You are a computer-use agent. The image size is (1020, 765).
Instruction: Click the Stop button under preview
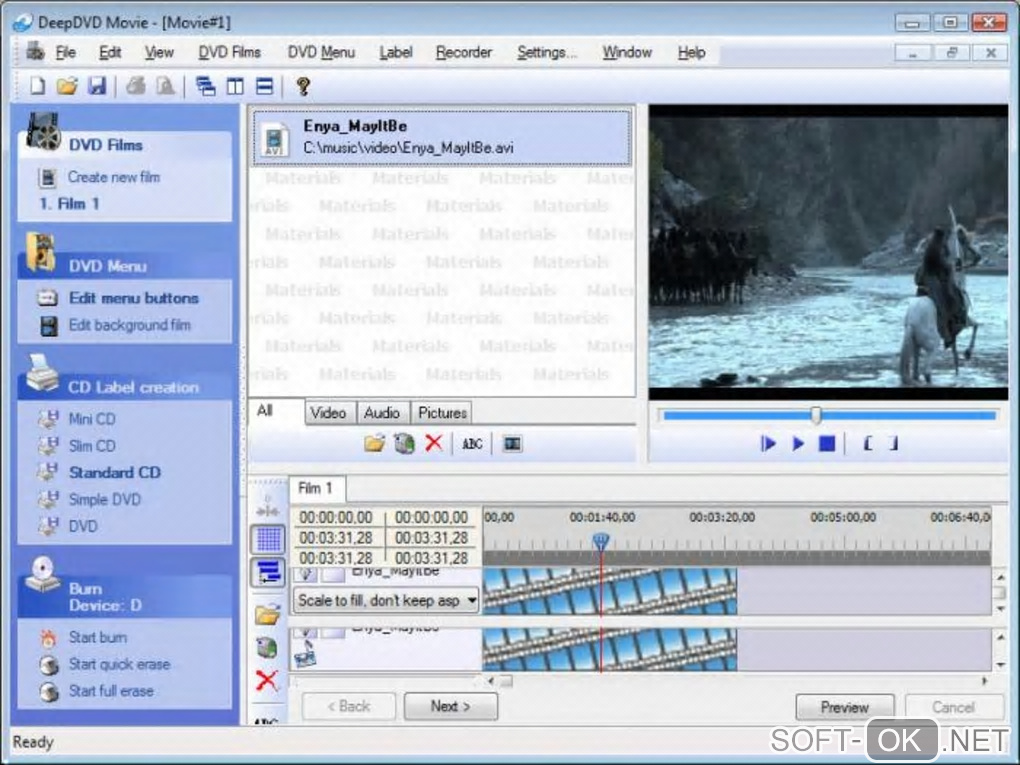827,444
